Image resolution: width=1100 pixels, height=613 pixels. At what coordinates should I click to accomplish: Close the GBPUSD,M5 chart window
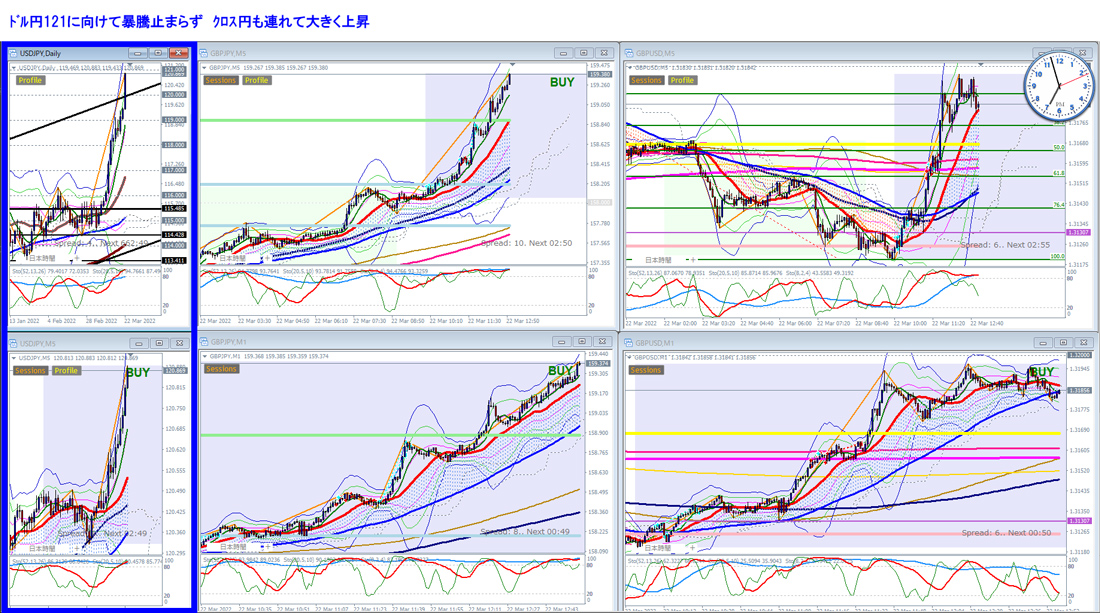coord(1084,53)
